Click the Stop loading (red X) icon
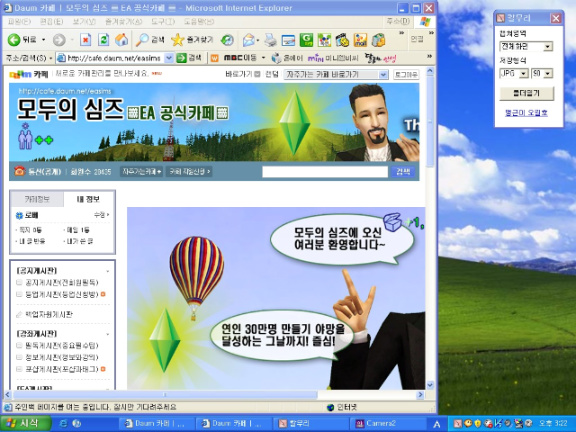 [85, 39]
